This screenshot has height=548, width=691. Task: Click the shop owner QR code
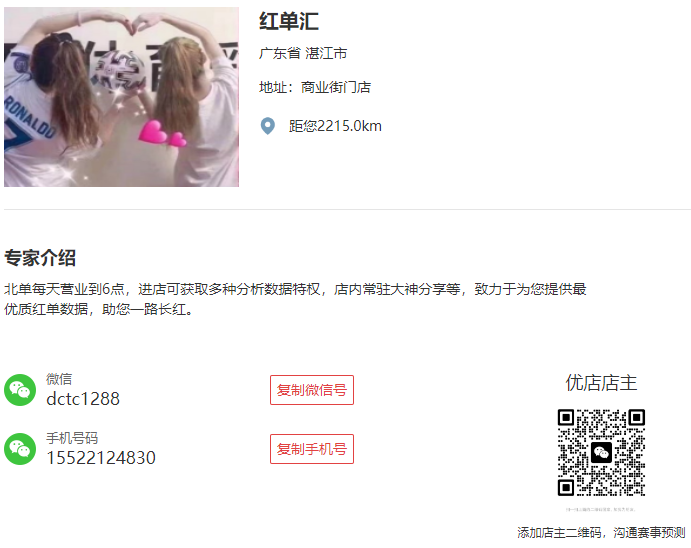(602, 452)
